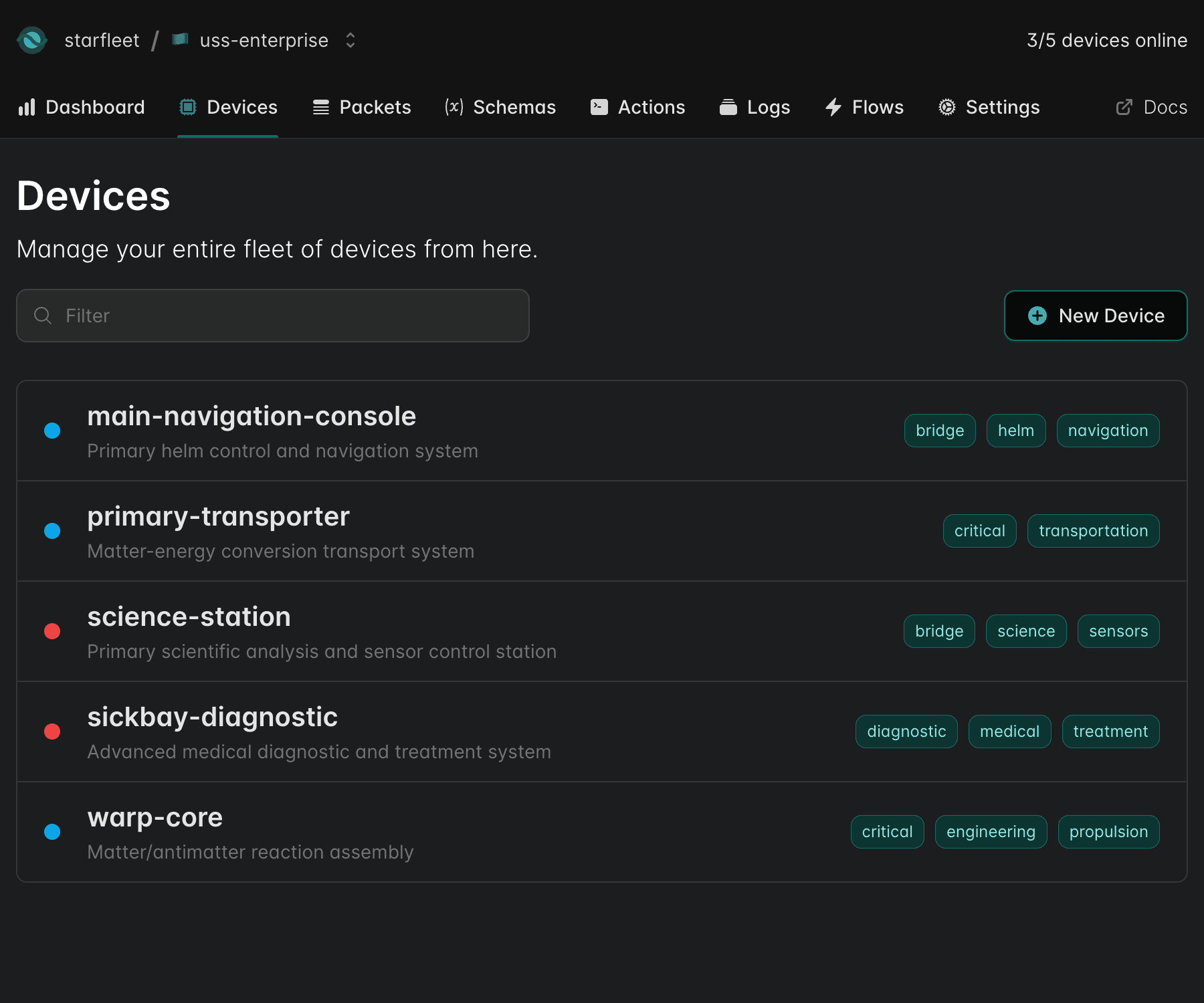Select the Devices chip icon

click(187, 107)
